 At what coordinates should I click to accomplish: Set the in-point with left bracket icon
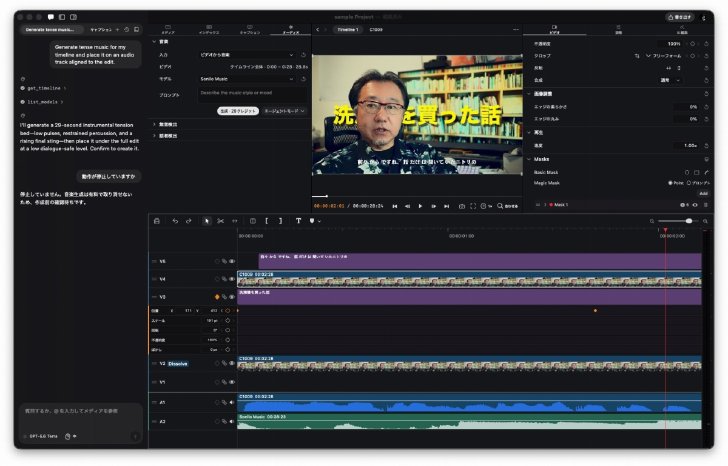point(266,221)
